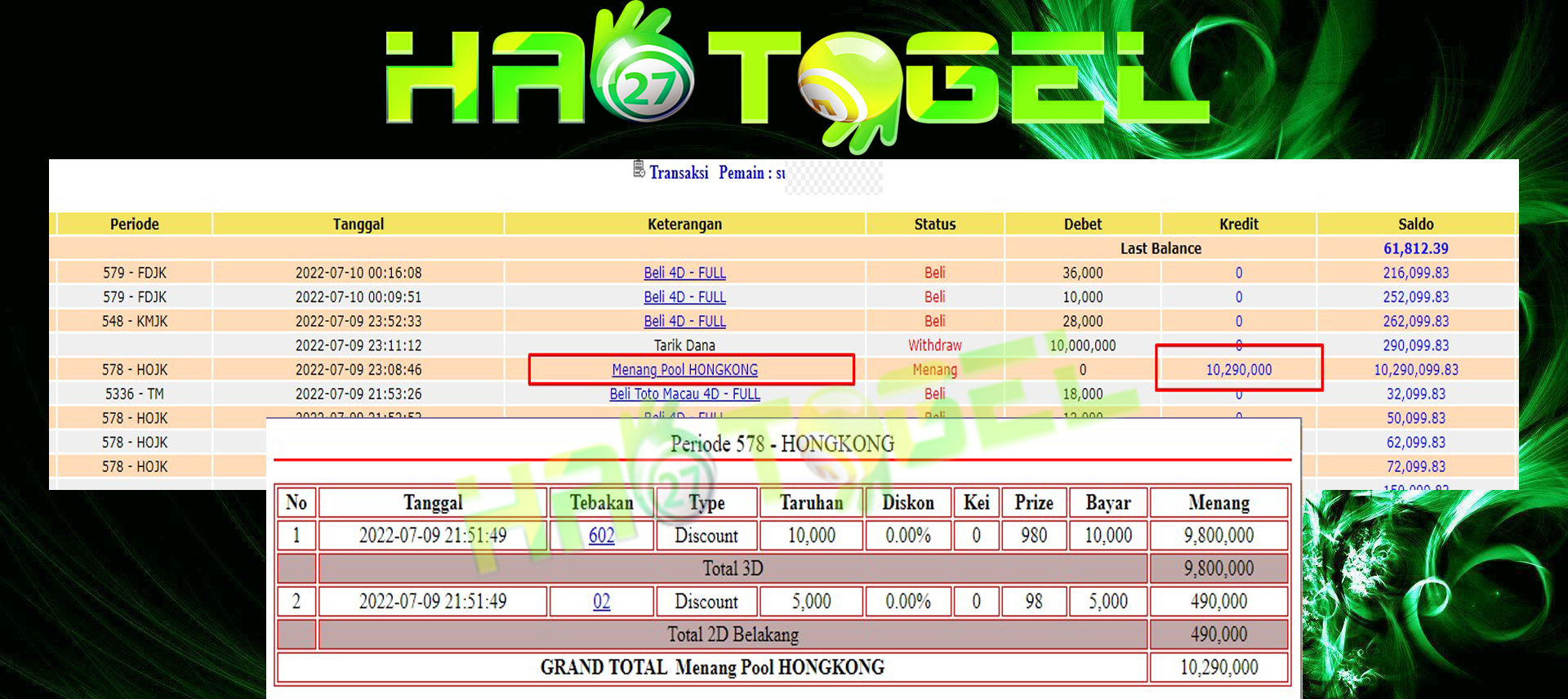Click the Diskon column header in popup

point(907,503)
